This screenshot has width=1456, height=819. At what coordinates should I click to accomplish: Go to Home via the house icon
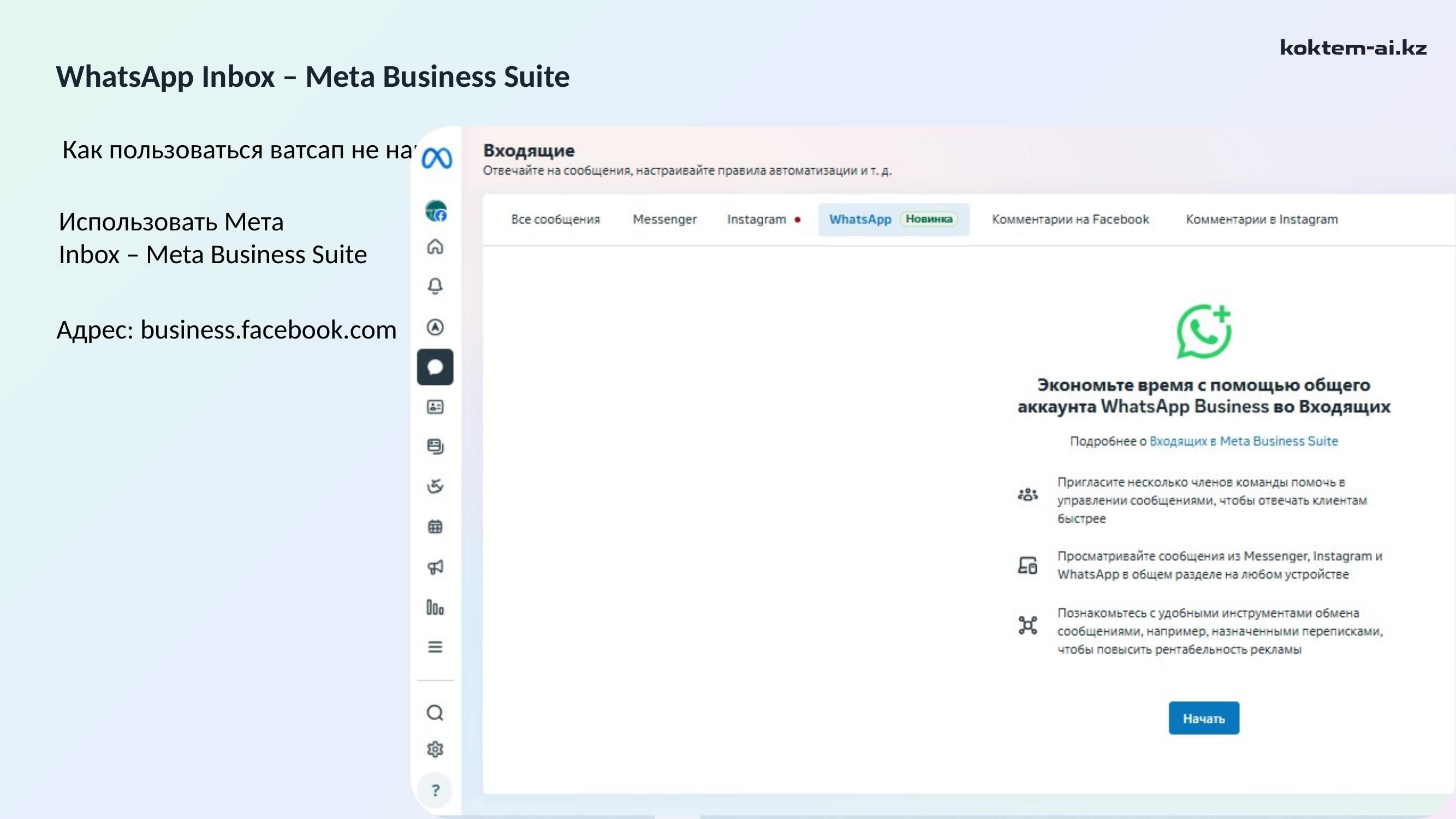[435, 246]
